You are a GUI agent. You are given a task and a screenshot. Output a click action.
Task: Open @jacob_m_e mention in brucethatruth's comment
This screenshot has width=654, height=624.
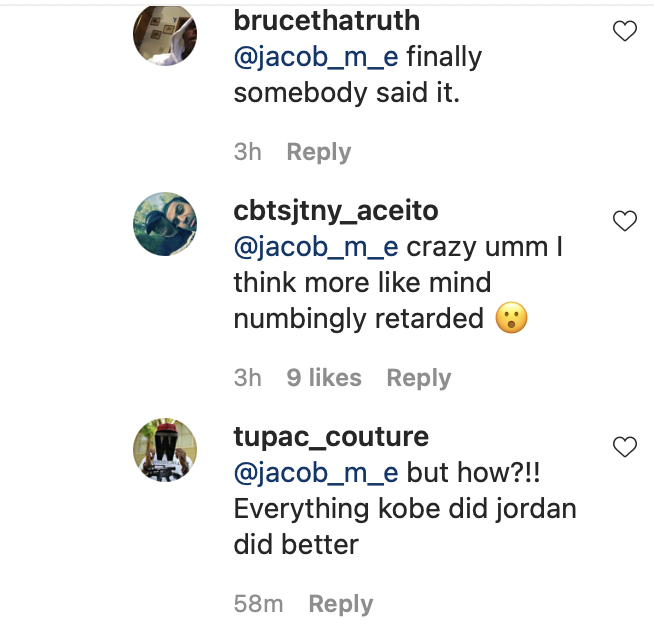tap(316, 57)
